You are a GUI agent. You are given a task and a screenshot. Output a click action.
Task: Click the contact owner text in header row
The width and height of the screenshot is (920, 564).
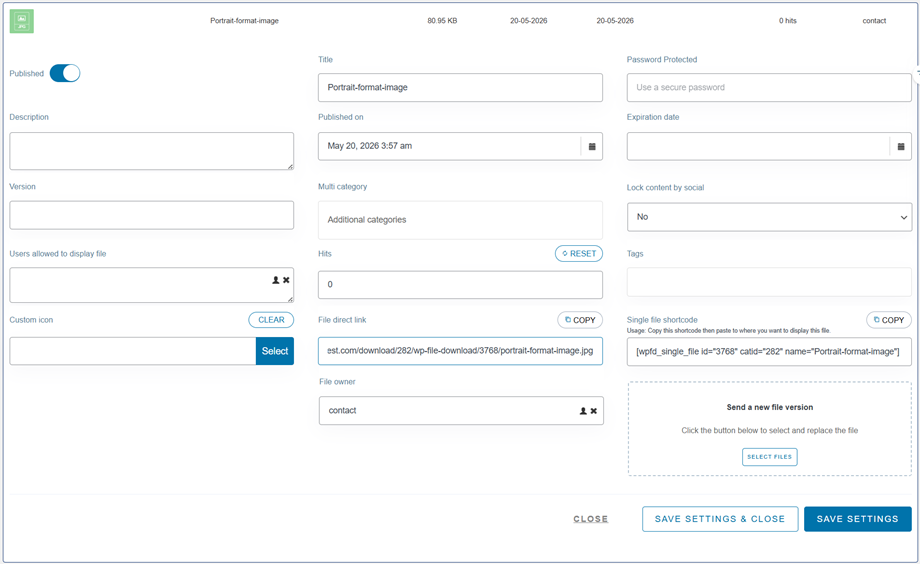[874, 21]
